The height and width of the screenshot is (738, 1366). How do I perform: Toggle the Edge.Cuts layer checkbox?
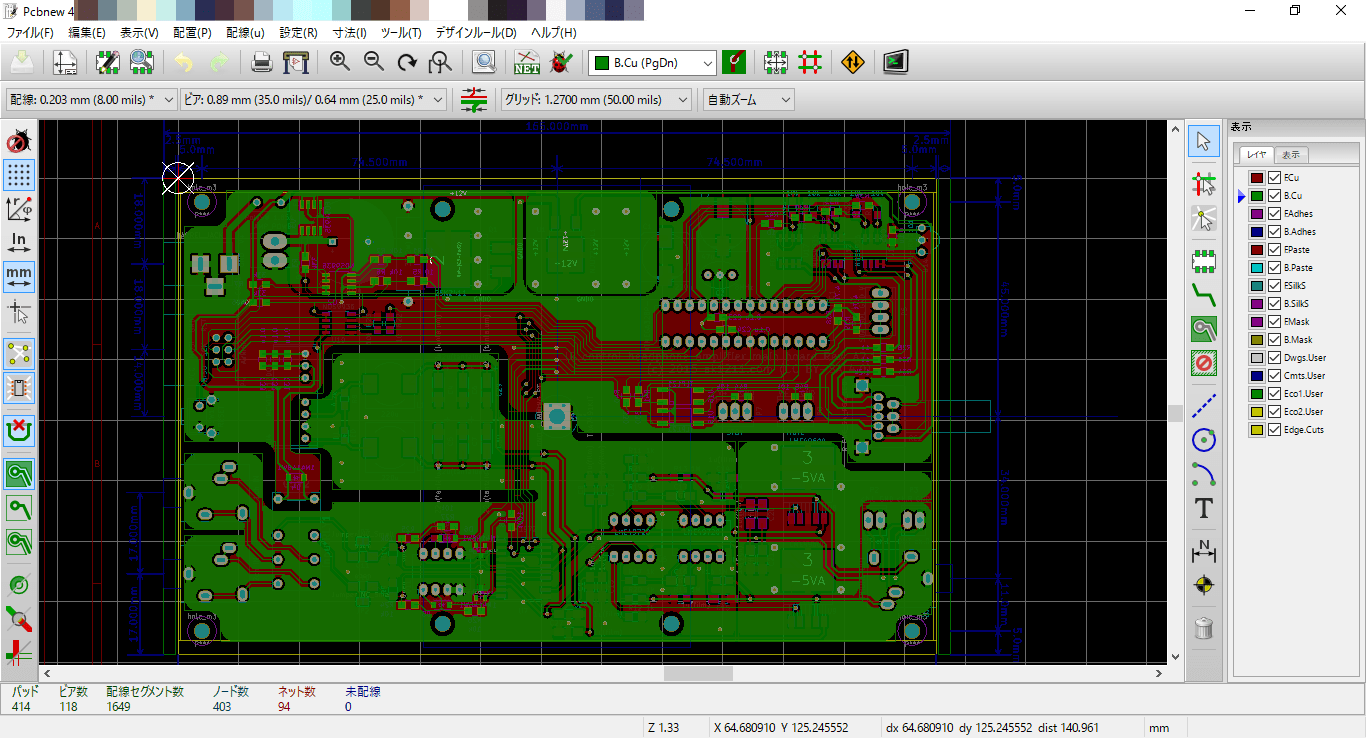(x=1274, y=429)
